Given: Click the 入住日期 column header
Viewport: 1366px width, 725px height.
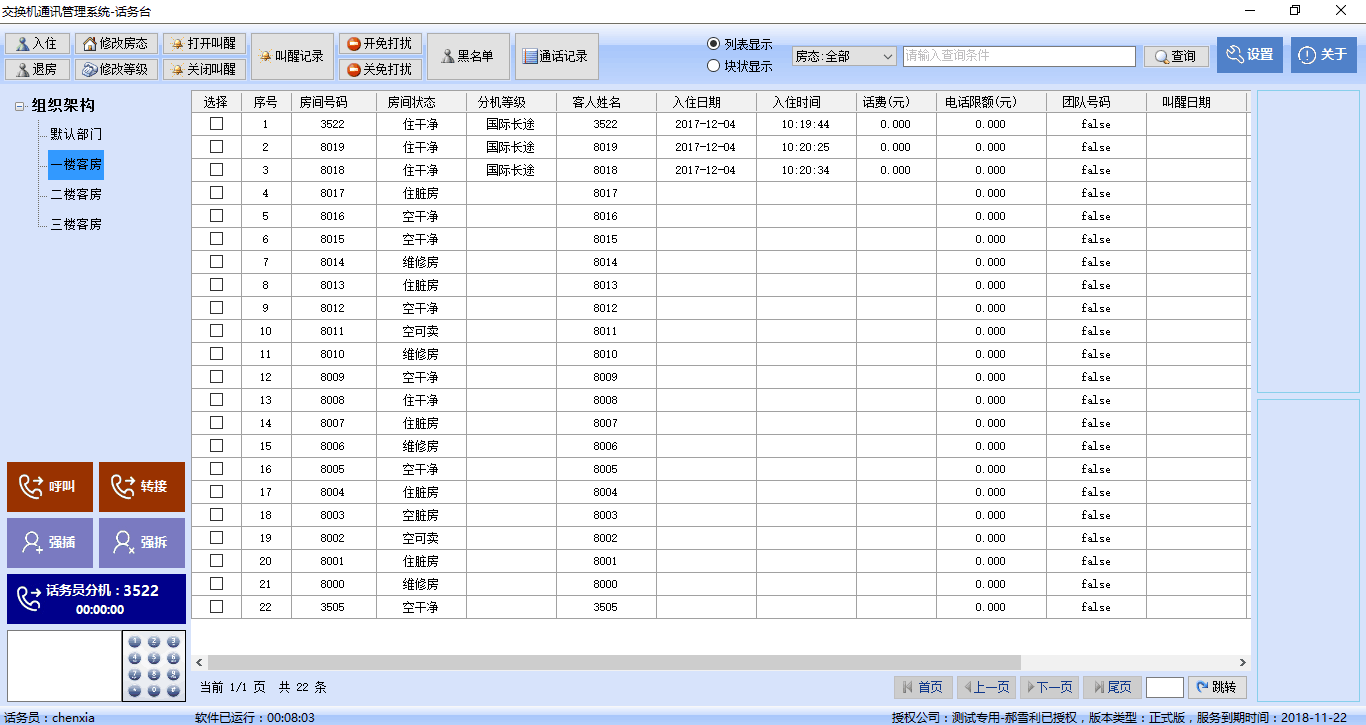Looking at the screenshot, I should click(x=696, y=102).
